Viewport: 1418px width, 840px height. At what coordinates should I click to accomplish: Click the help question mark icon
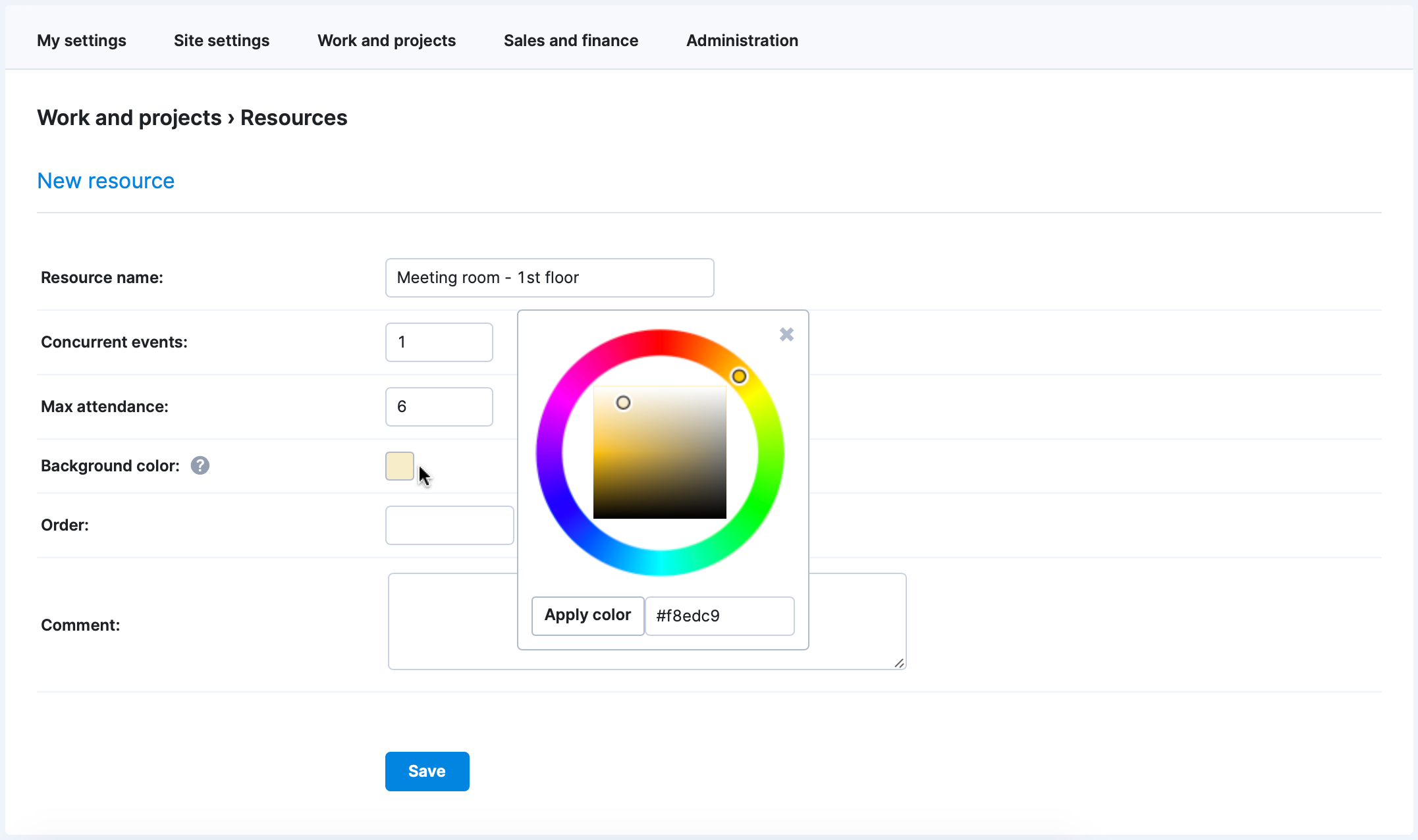[x=200, y=465]
